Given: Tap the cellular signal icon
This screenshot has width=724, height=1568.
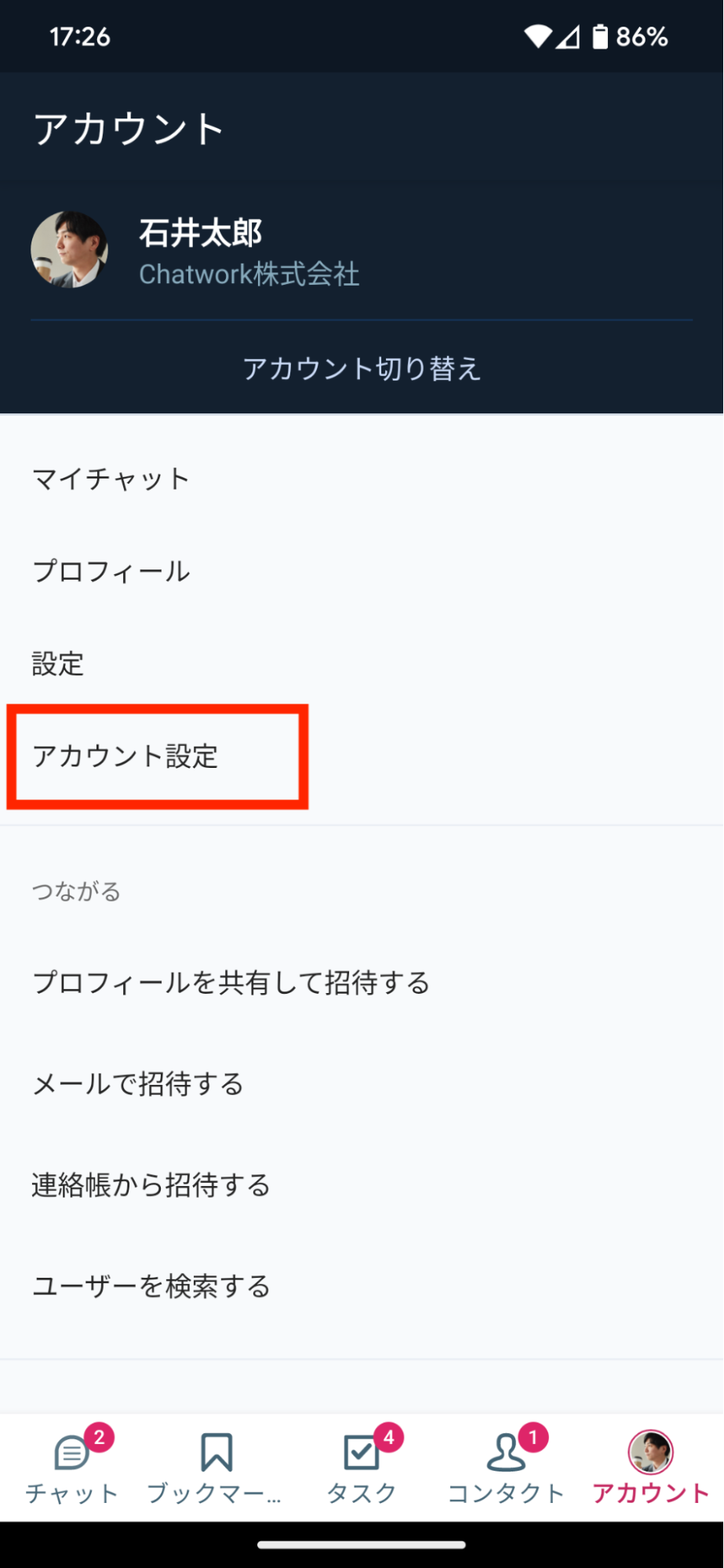Looking at the screenshot, I should click(x=568, y=37).
